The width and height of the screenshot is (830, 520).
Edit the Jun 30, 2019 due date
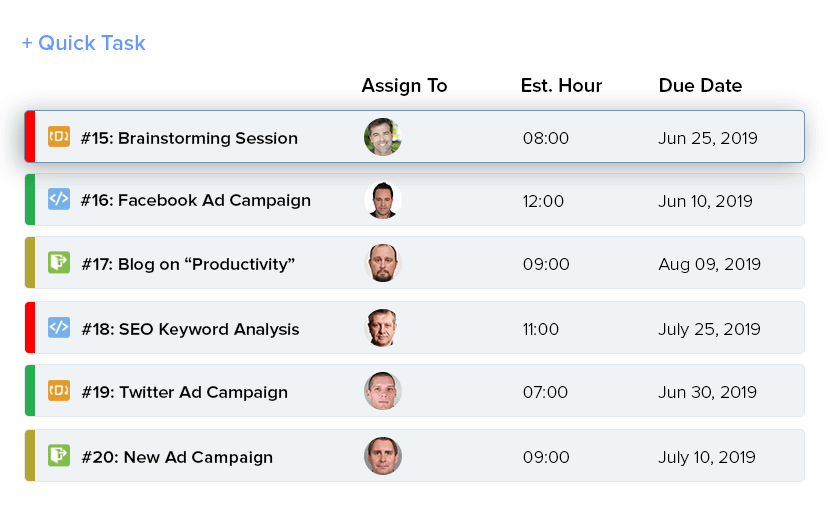(x=707, y=392)
